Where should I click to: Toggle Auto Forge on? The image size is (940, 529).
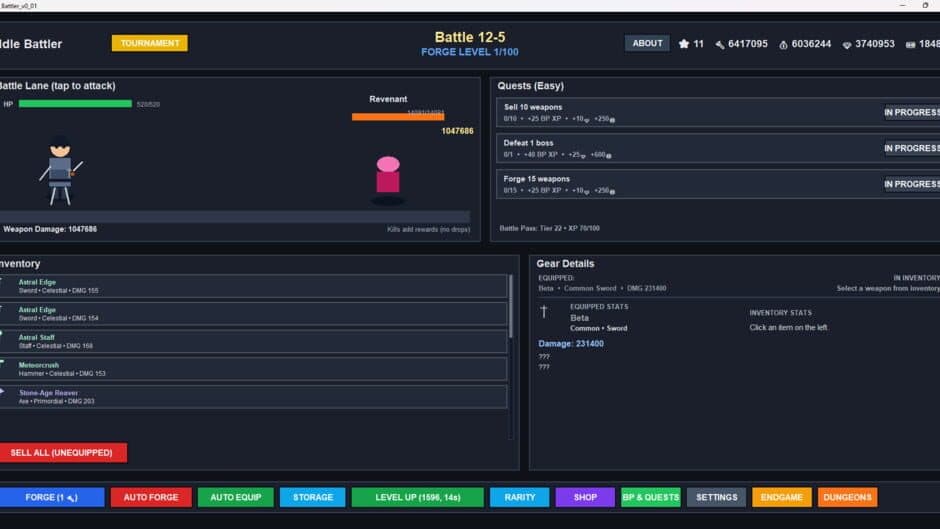coord(151,497)
